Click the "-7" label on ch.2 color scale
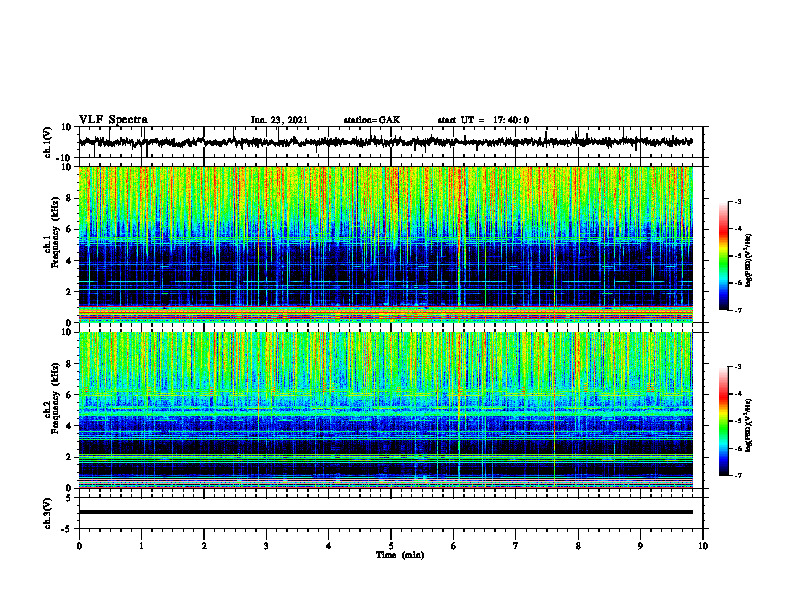The image size is (792, 612). click(738, 475)
